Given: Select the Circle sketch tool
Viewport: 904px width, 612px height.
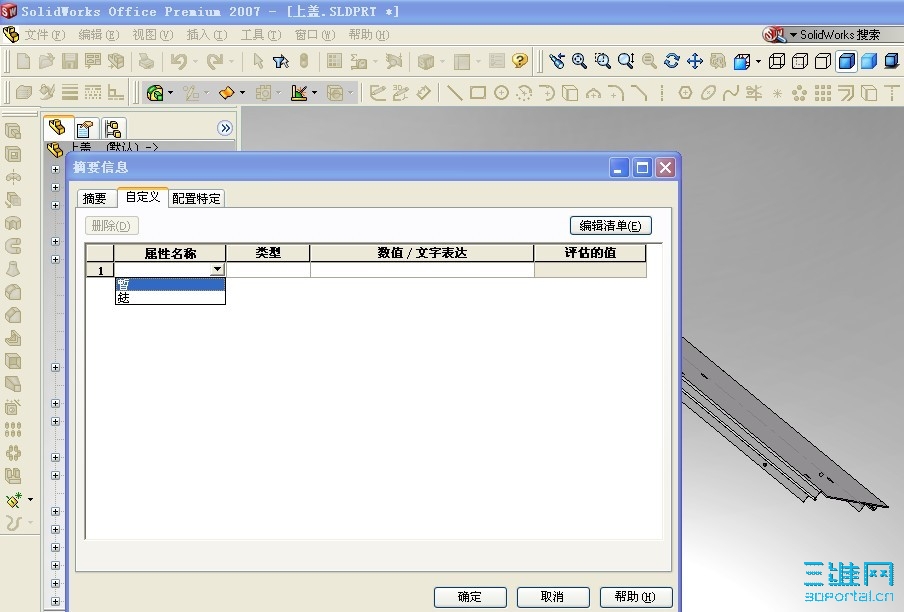Looking at the screenshot, I should (x=501, y=93).
